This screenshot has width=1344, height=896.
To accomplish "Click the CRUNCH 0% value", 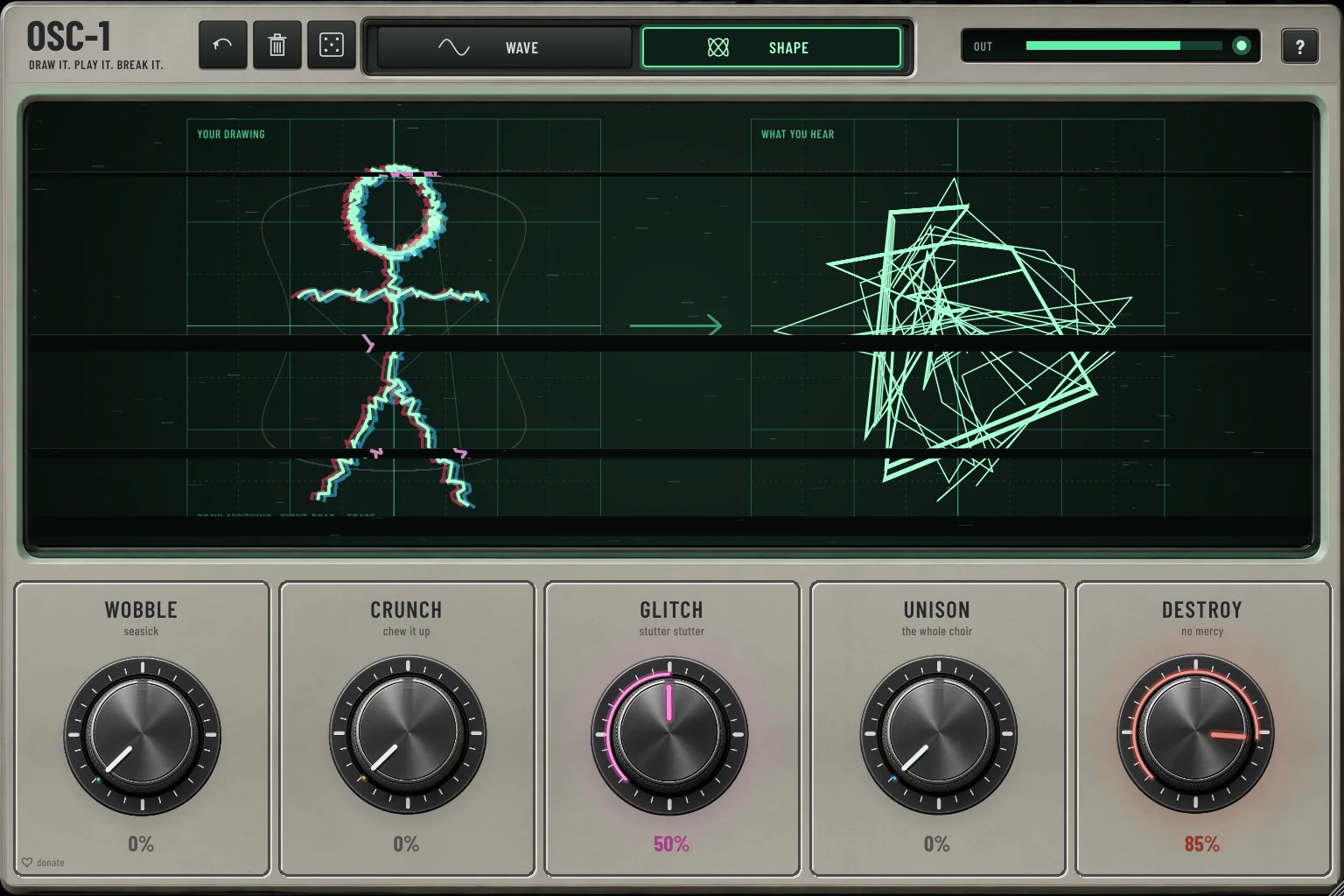I will pyautogui.click(x=406, y=844).
